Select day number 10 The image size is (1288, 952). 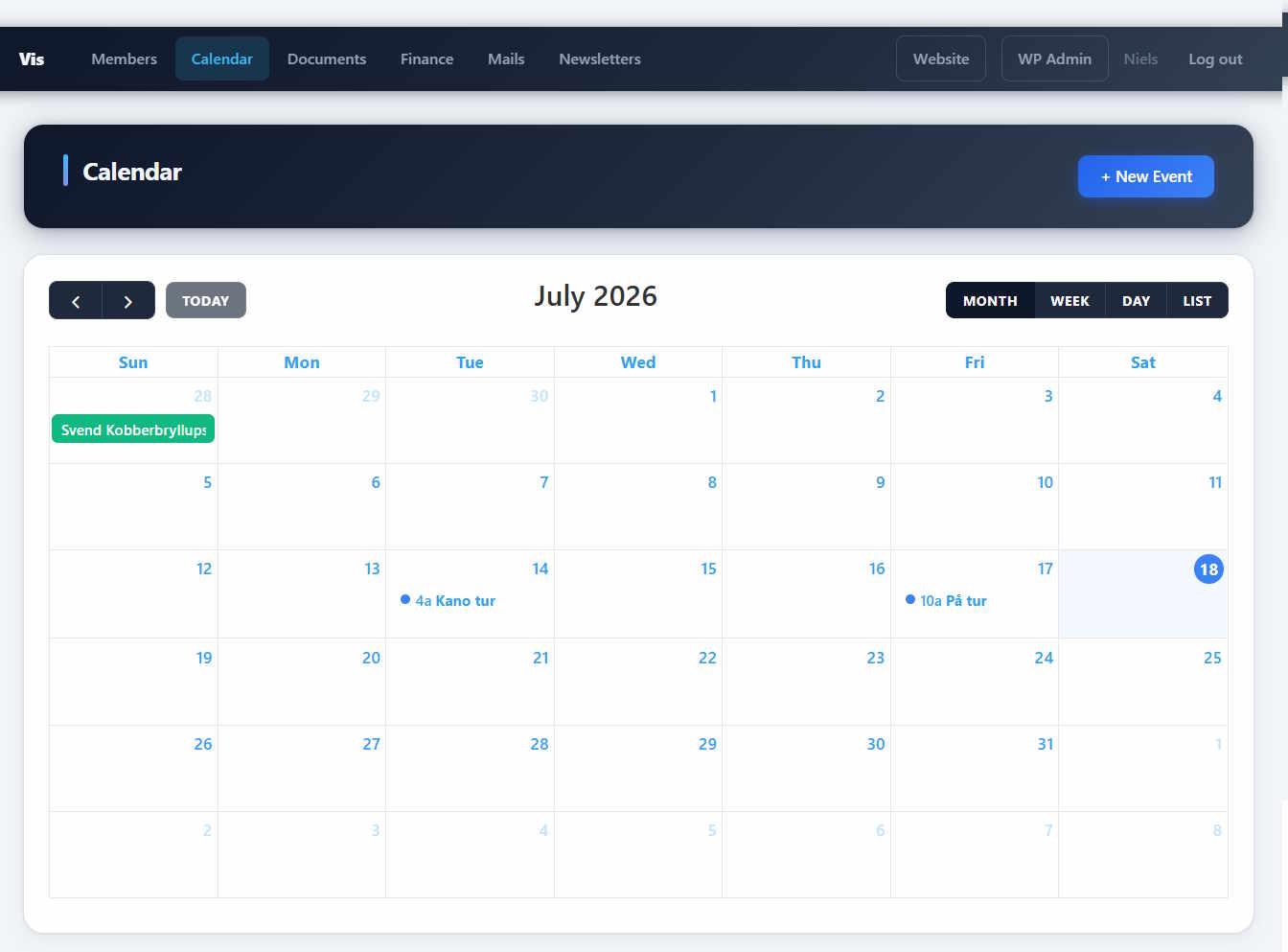[1045, 482]
